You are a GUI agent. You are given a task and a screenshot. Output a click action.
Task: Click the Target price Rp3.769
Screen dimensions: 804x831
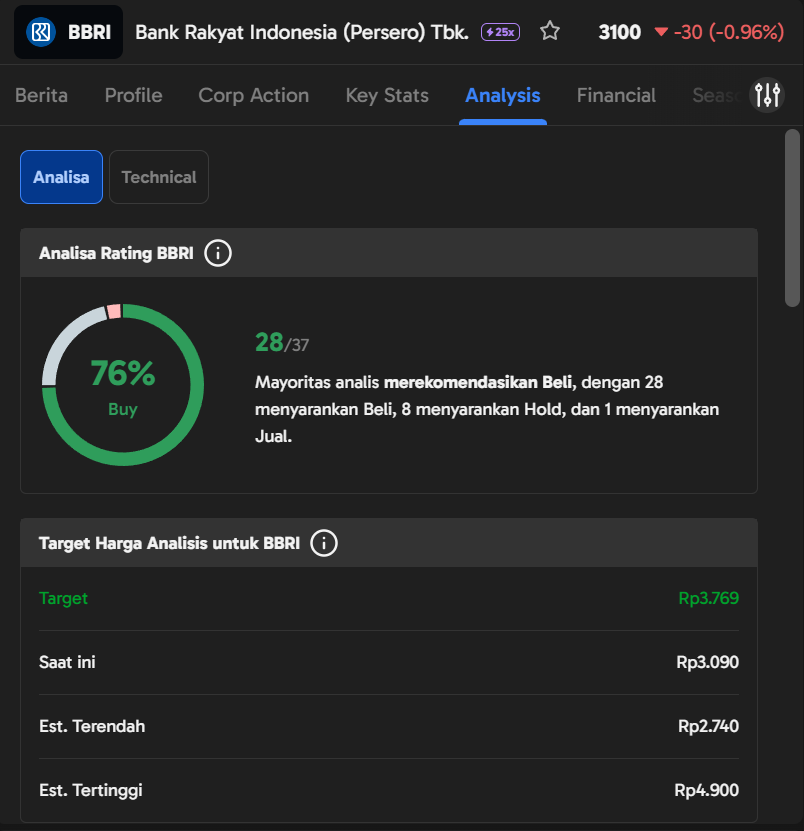click(x=709, y=598)
